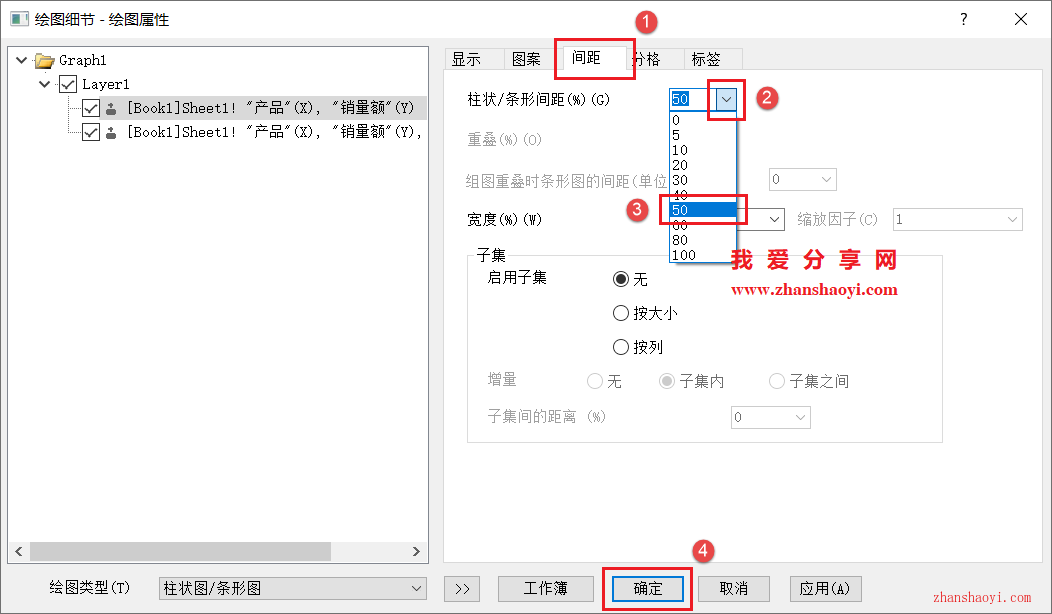Screen dimensions: 1052x614
Task: Select the 按列 subset radio button
Action: point(621,347)
